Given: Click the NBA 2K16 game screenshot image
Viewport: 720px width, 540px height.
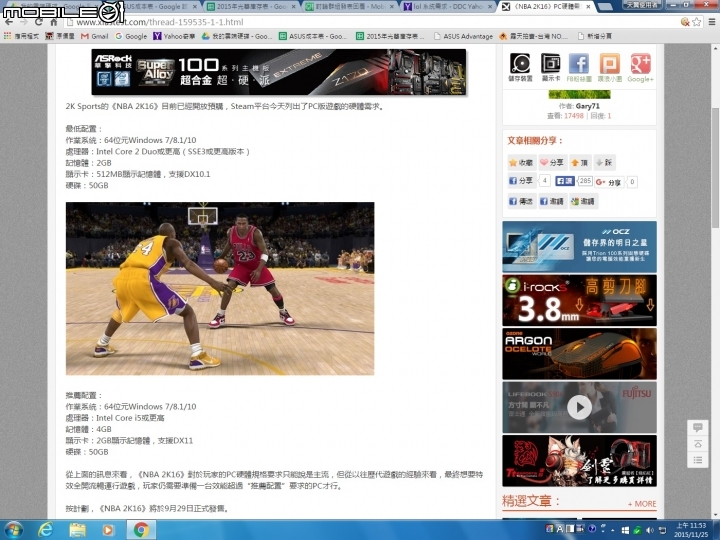Looking at the screenshot, I should click(x=220, y=288).
